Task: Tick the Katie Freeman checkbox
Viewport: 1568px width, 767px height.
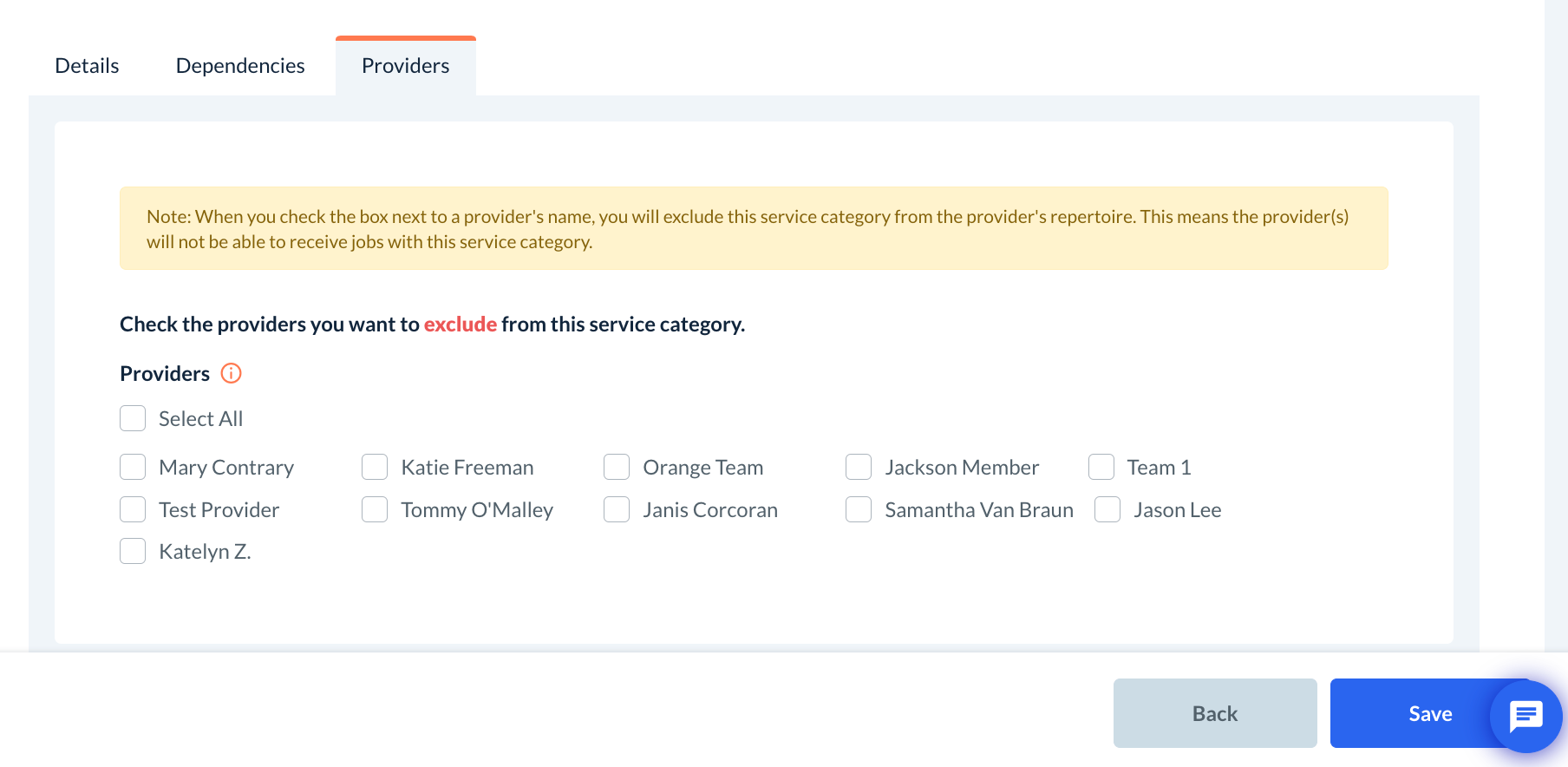Action: (x=375, y=467)
